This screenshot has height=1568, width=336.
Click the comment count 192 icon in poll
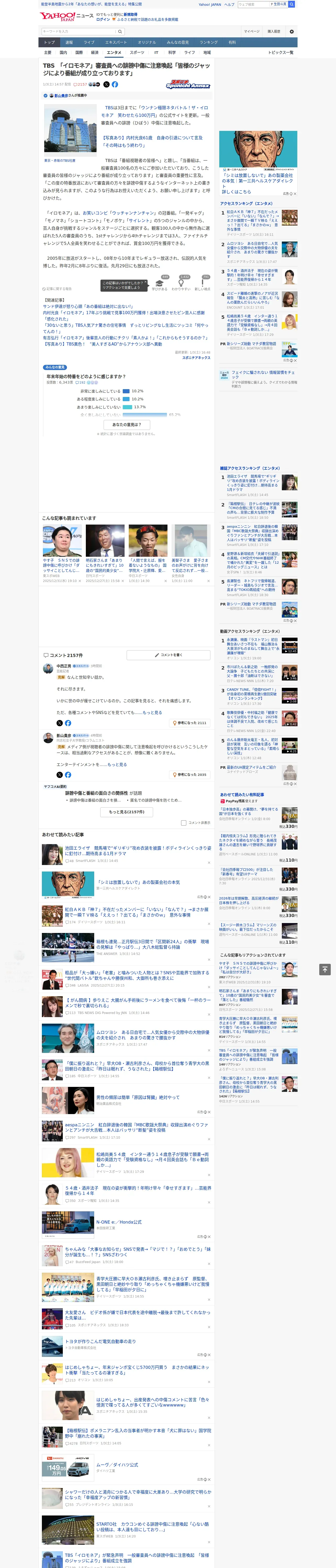(81, 383)
